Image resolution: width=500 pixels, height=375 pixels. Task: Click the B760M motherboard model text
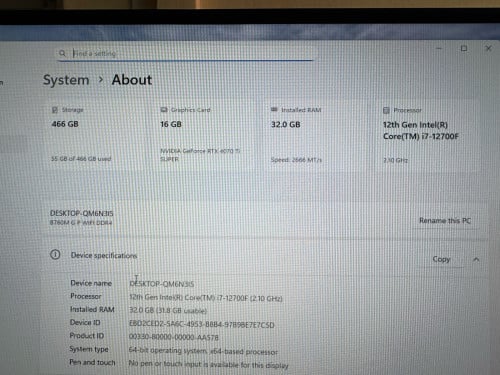81,222
